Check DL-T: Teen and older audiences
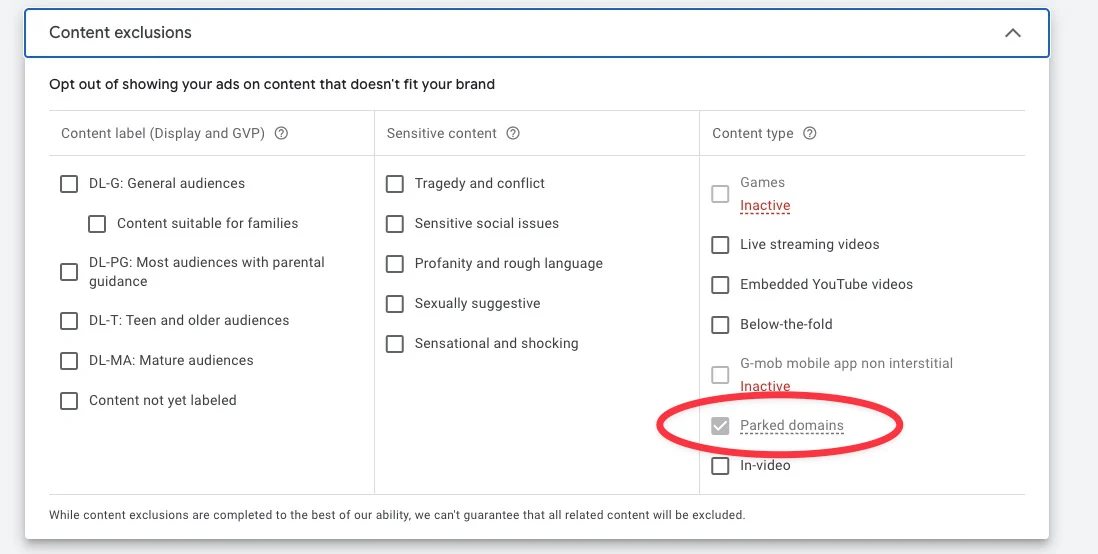Viewport: 1098px width, 554px height. click(69, 321)
